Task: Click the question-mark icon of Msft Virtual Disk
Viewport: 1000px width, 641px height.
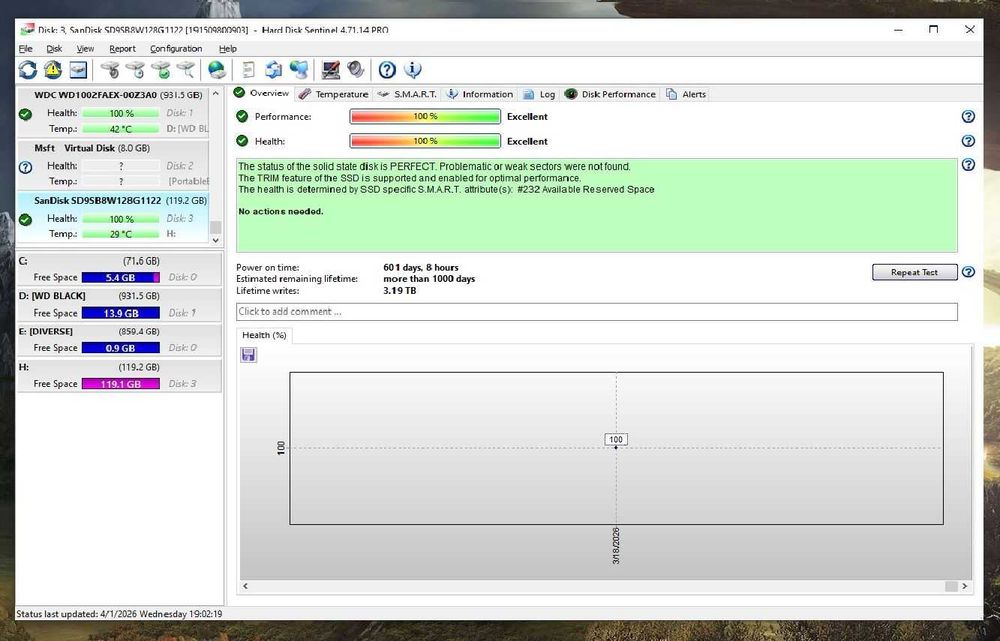Action: pos(26,167)
